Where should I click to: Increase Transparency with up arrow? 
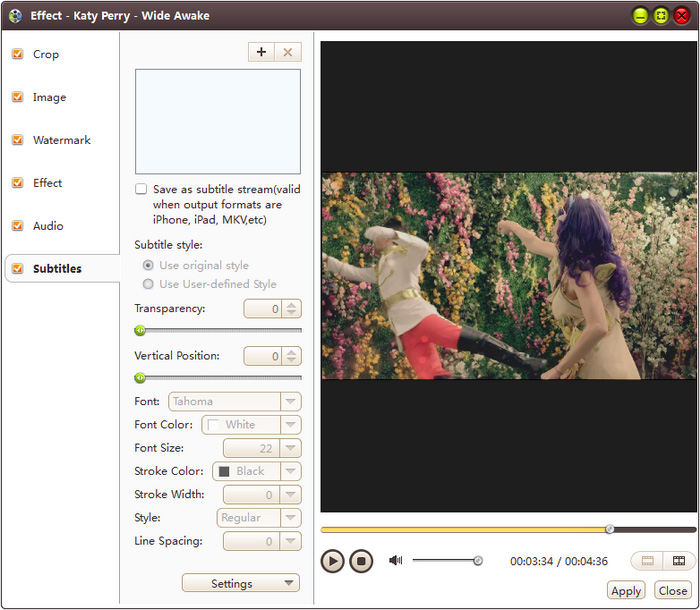click(x=292, y=305)
